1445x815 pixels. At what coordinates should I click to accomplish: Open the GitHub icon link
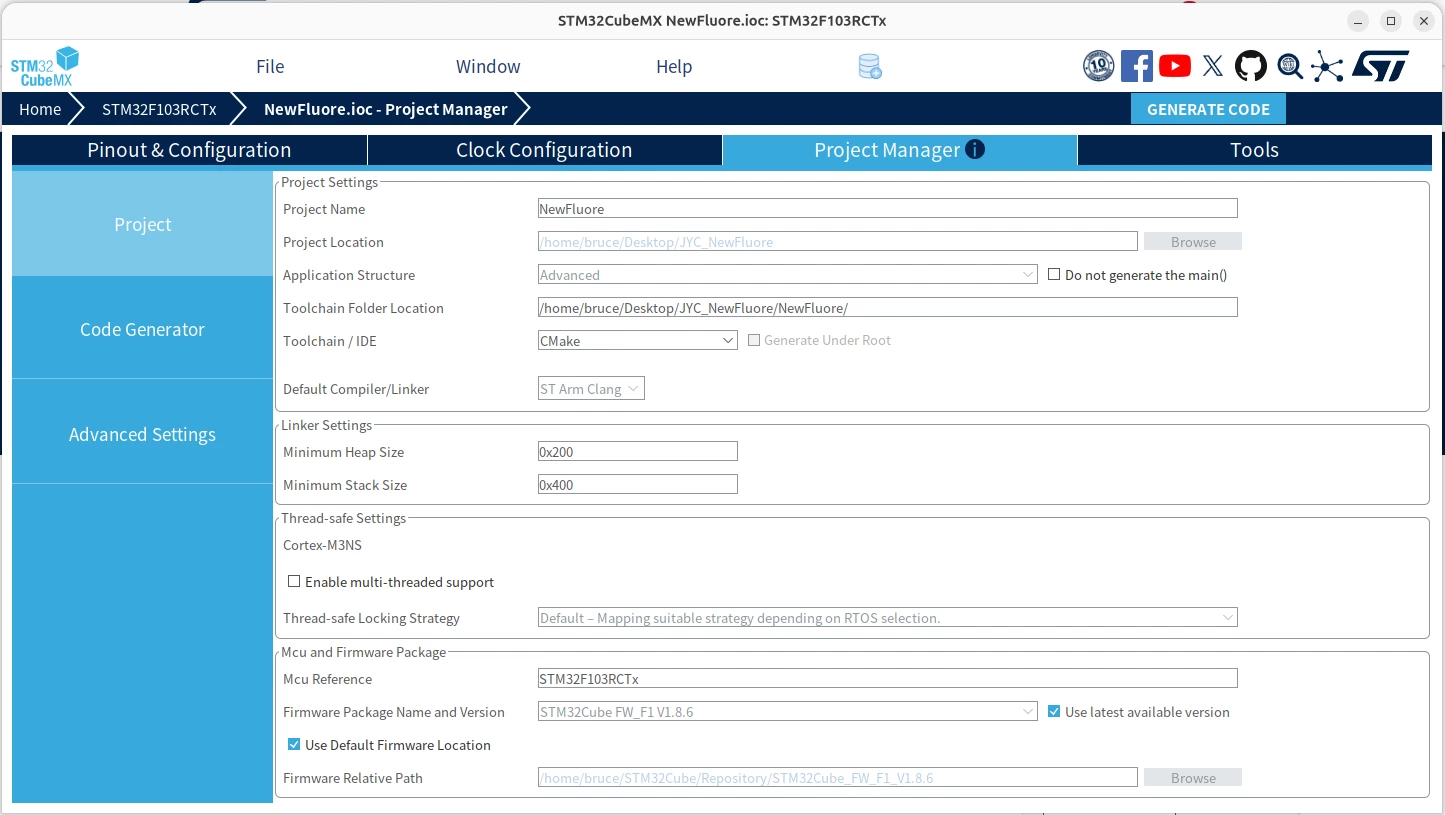tap(1251, 66)
